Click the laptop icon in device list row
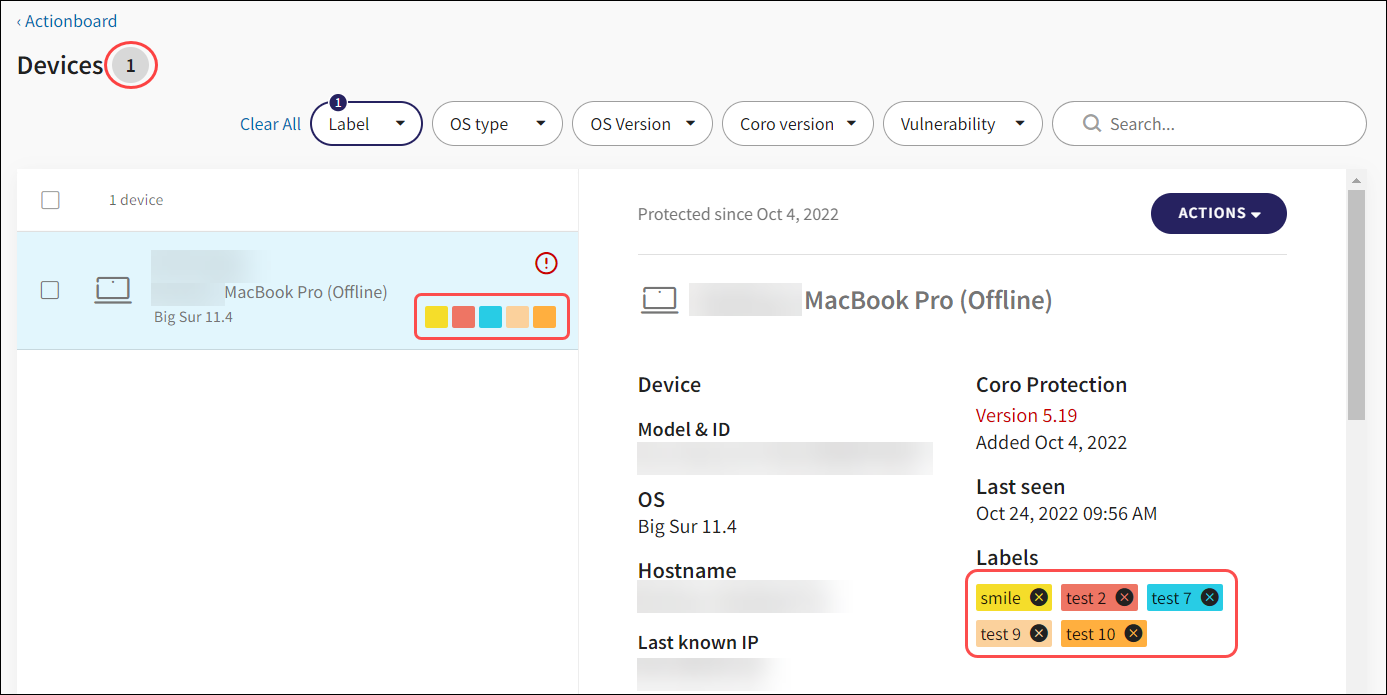1387x695 pixels. point(113,290)
